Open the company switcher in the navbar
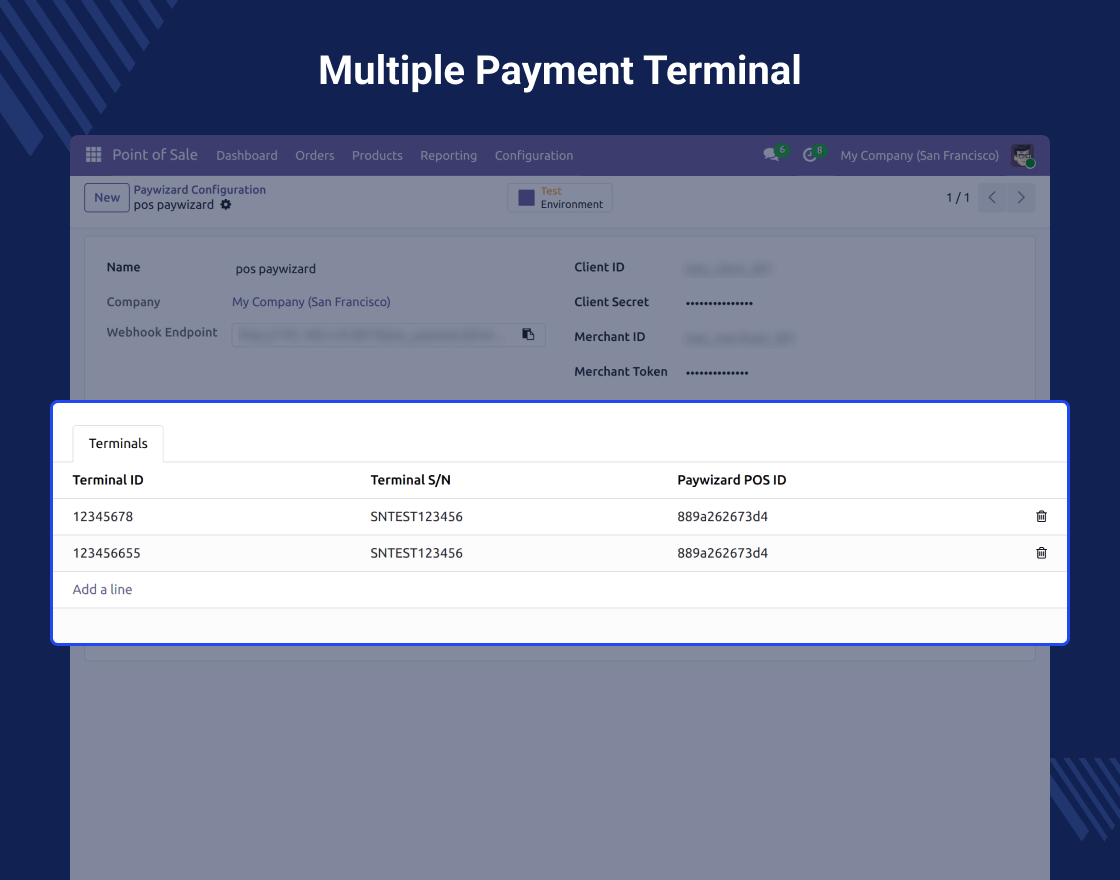The width and height of the screenshot is (1120, 880). [919, 156]
